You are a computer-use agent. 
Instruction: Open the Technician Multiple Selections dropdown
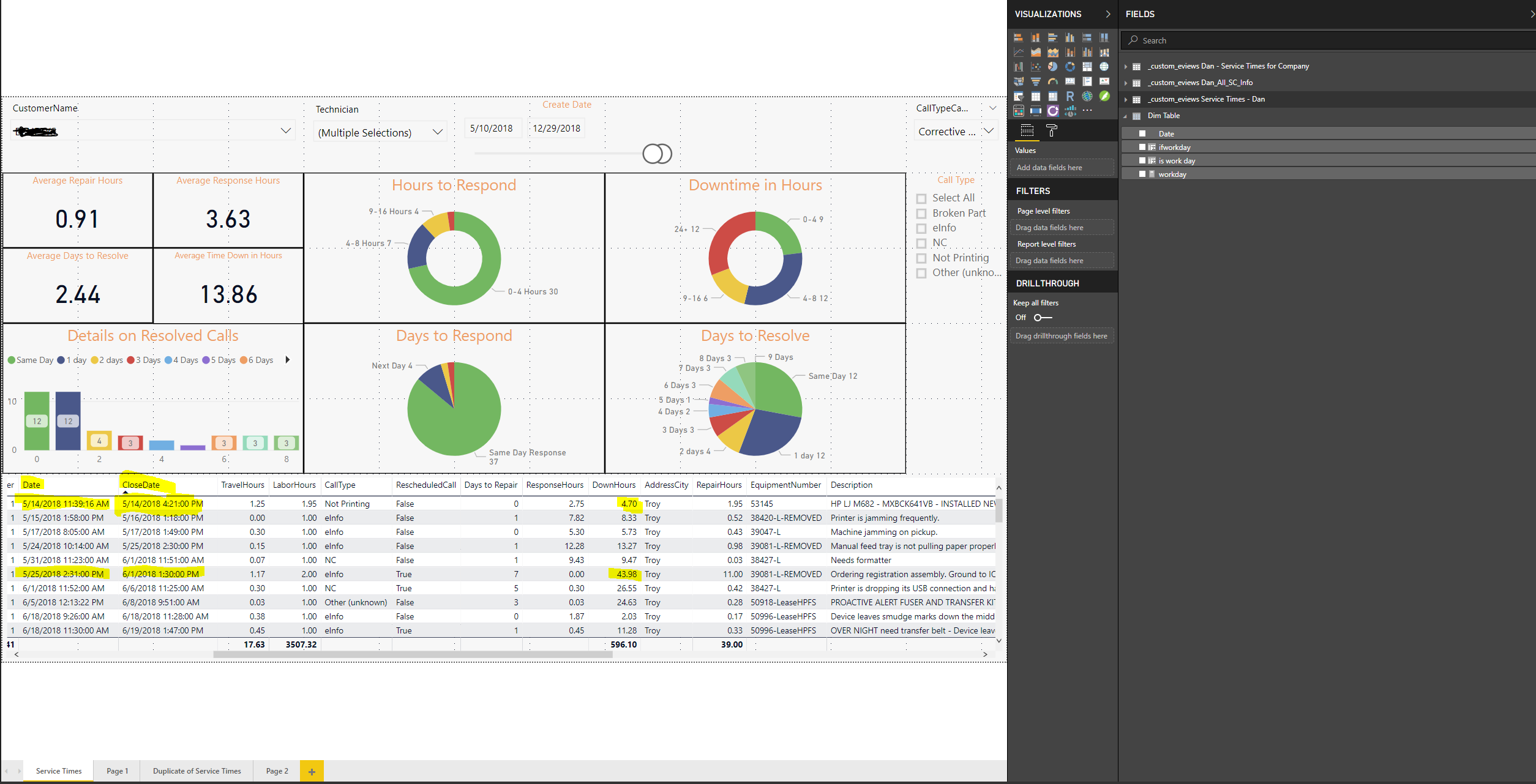(x=438, y=132)
